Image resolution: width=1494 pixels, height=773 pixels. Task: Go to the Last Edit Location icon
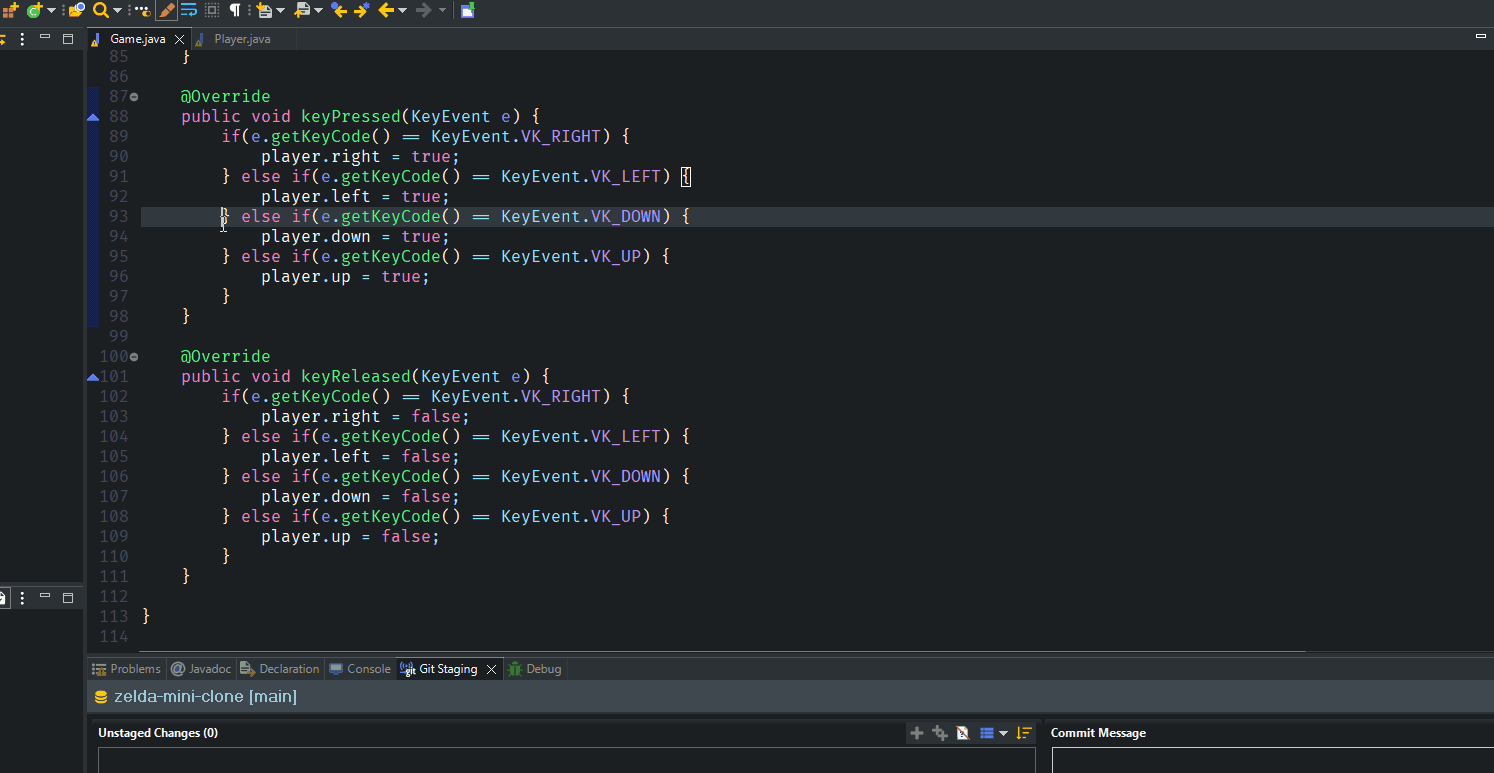(x=339, y=10)
